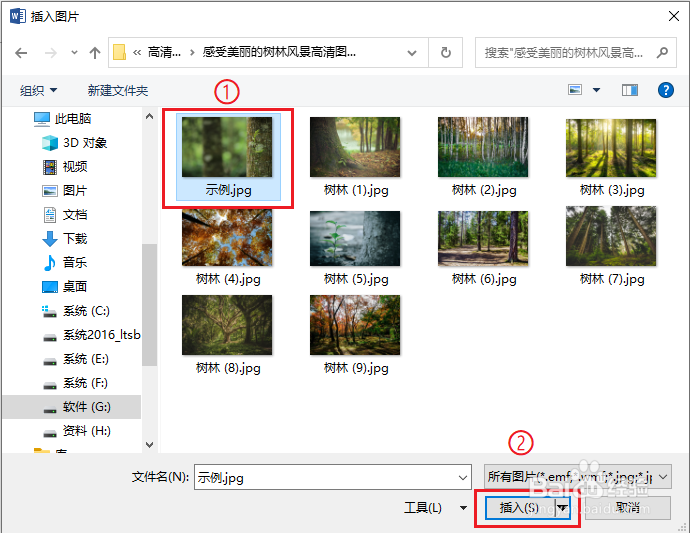
Task: Open the 组织 menu
Action: tap(38, 91)
